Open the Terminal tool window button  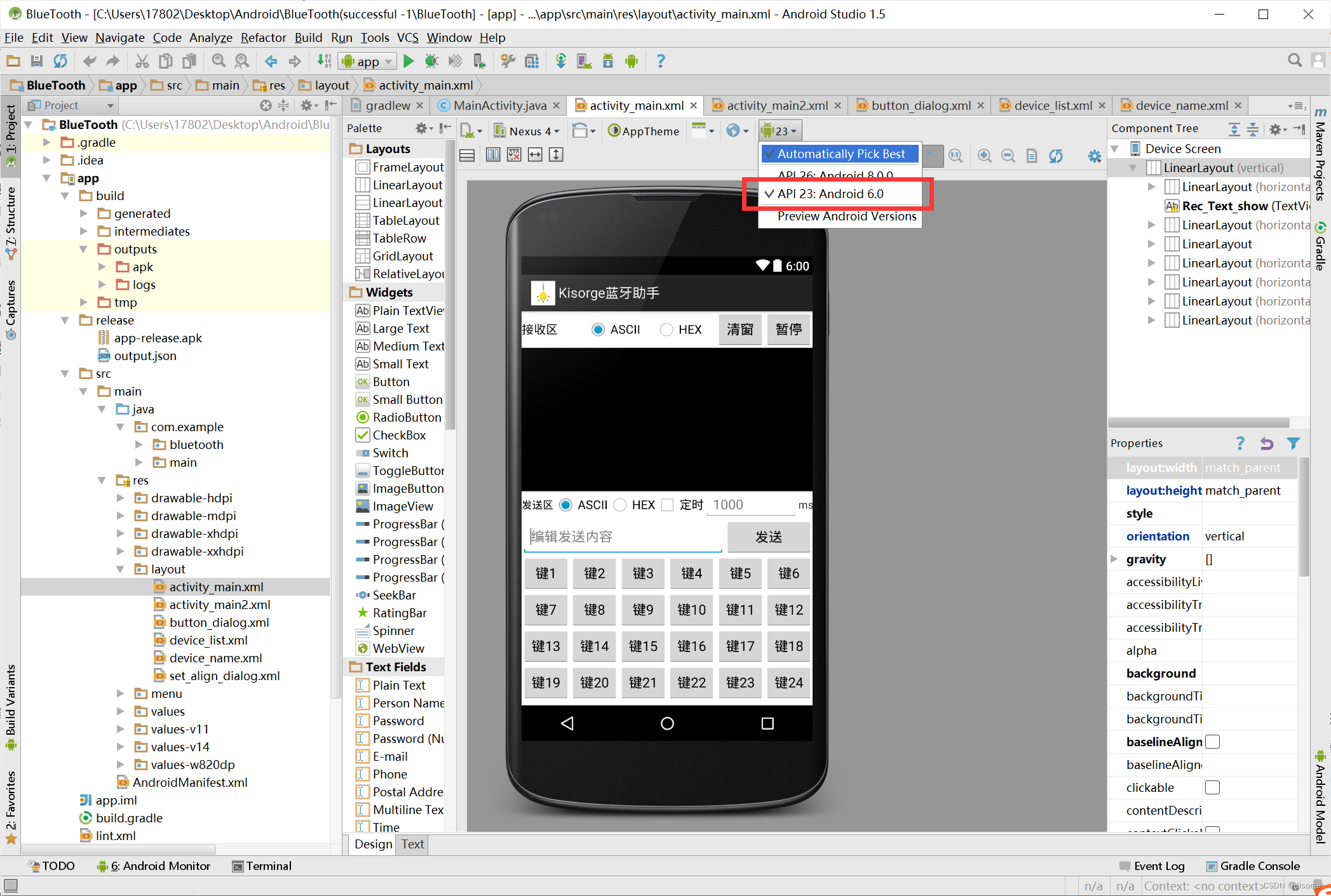(262, 866)
